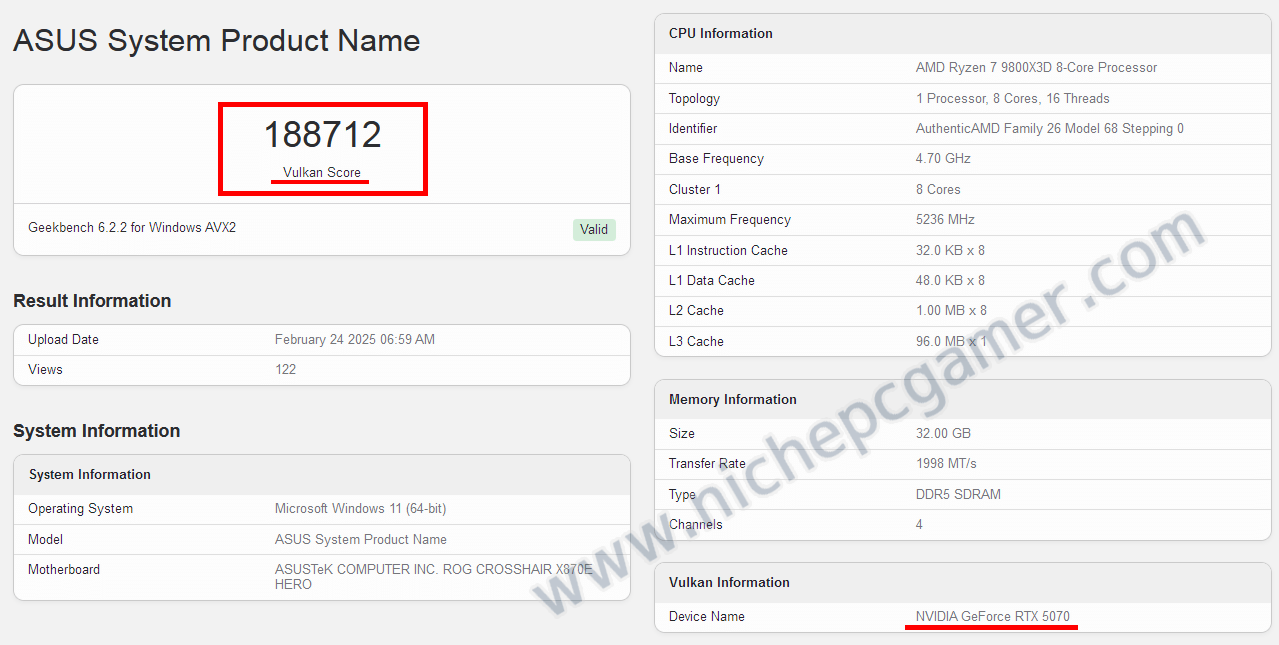
Task: Click the L3 Cache row label
Action: [x=696, y=341]
